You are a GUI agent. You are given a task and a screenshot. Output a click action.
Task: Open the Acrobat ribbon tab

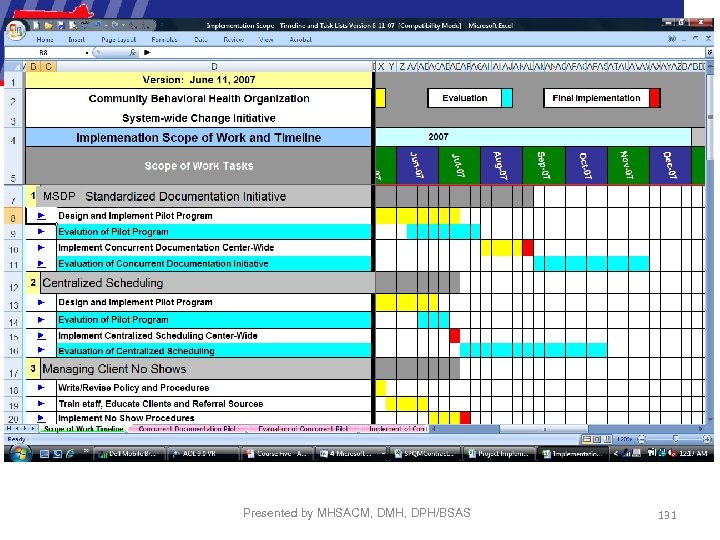click(300, 39)
